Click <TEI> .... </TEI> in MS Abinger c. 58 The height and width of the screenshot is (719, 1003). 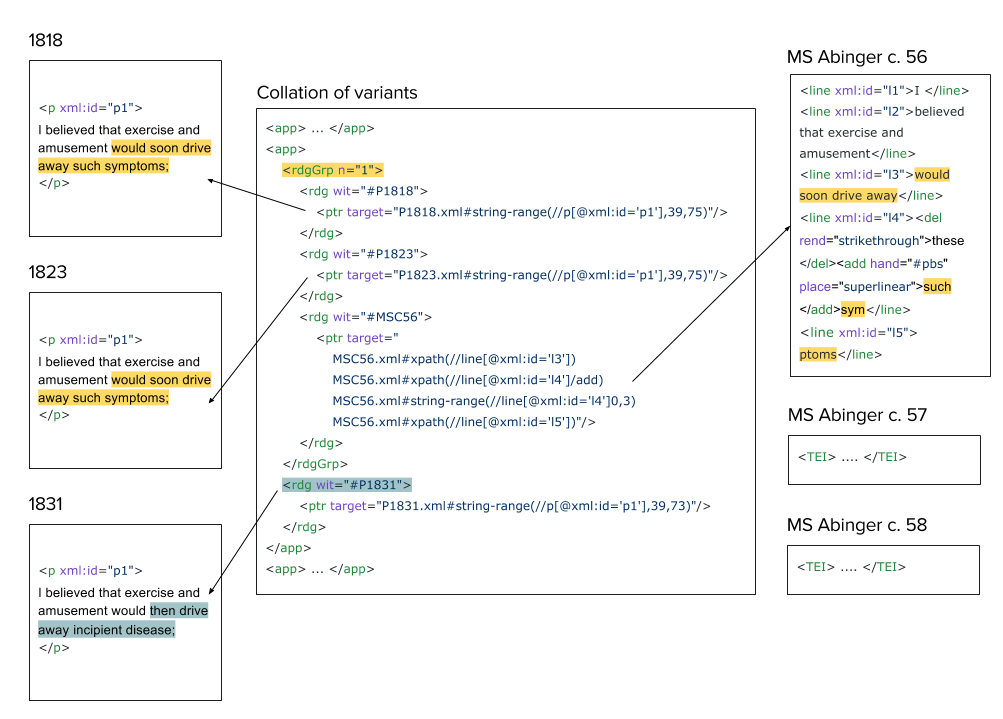pyautogui.click(x=851, y=567)
